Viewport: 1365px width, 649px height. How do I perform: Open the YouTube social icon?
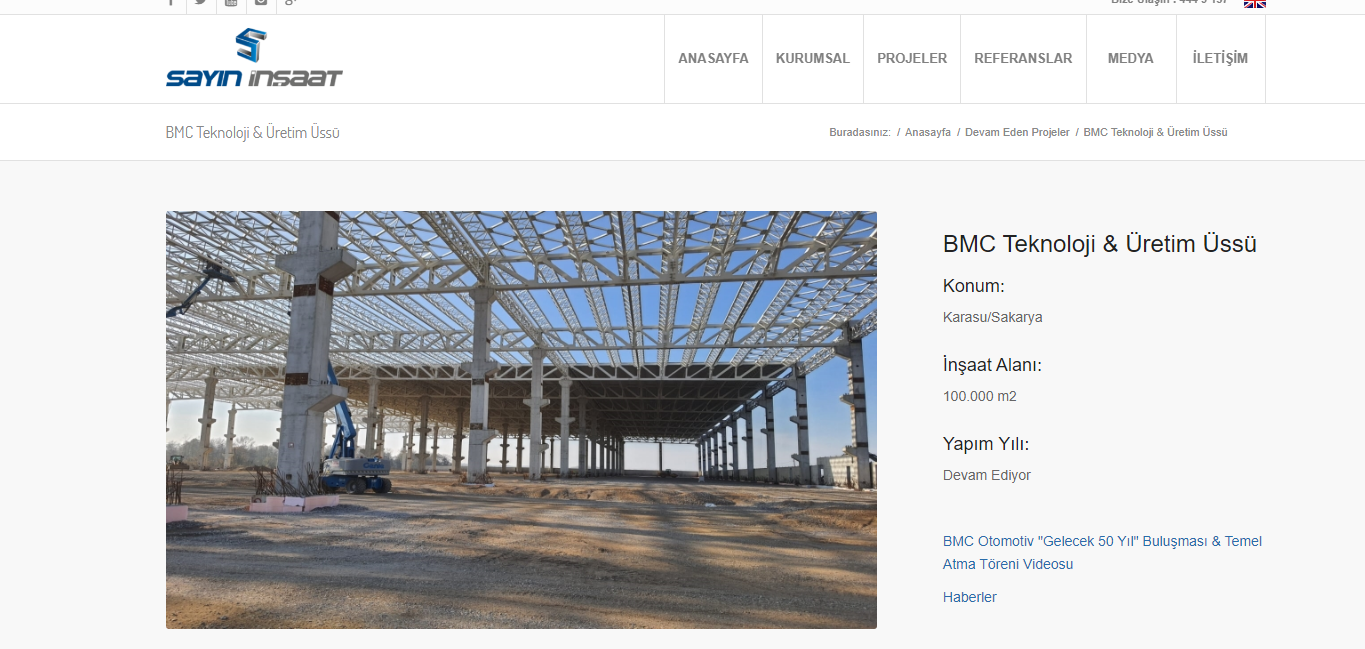pos(231,3)
